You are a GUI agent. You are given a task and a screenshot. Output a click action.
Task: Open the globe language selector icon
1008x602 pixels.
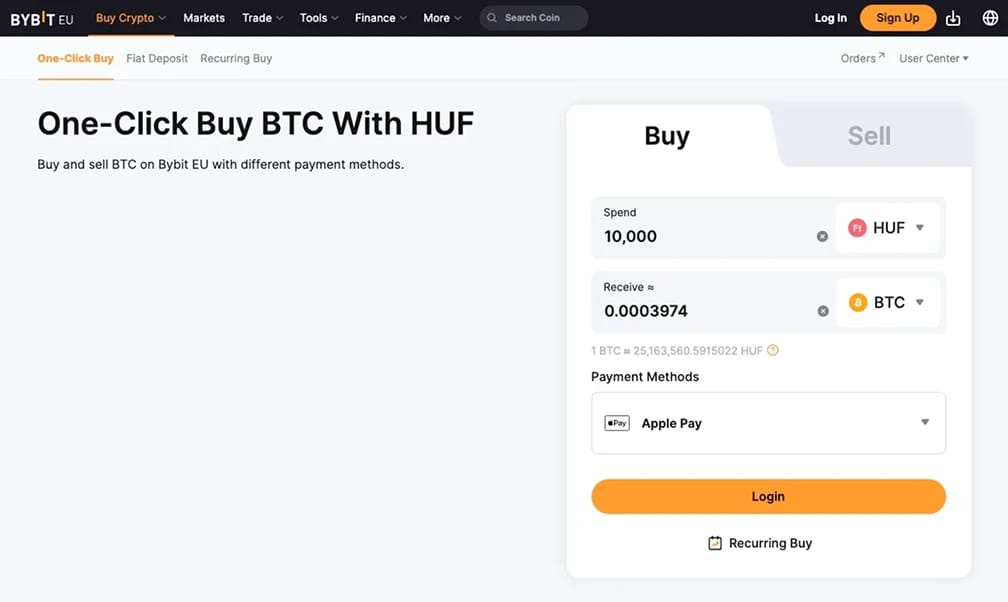[990, 18]
